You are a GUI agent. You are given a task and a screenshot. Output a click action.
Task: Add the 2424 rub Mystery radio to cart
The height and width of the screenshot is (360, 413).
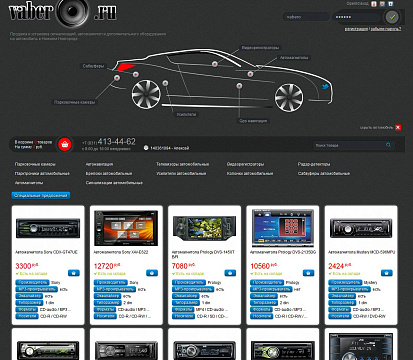pyautogui.click(x=387, y=273)
